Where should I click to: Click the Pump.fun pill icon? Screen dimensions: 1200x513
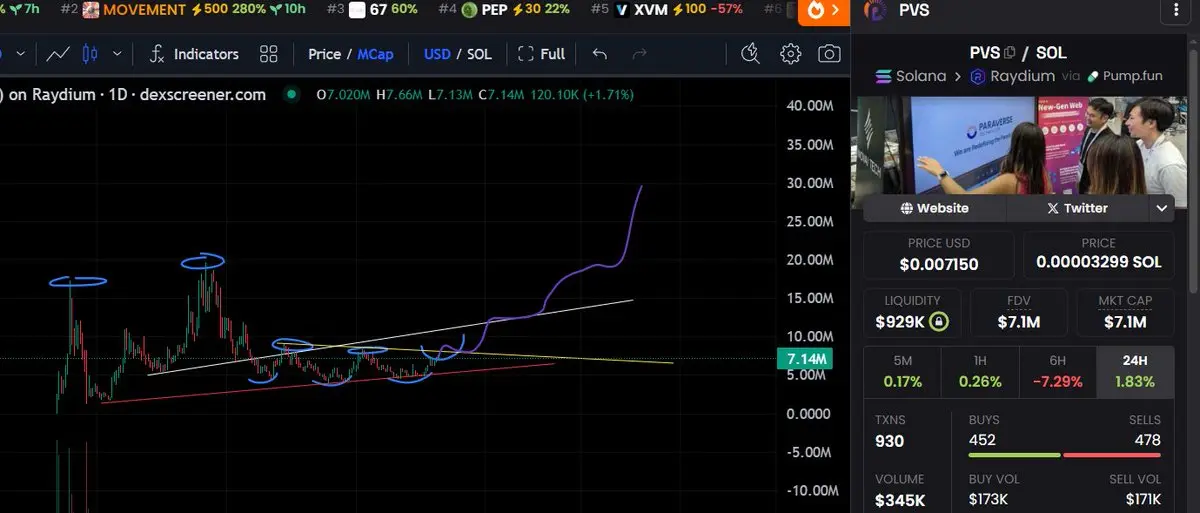pos(1093,76)
